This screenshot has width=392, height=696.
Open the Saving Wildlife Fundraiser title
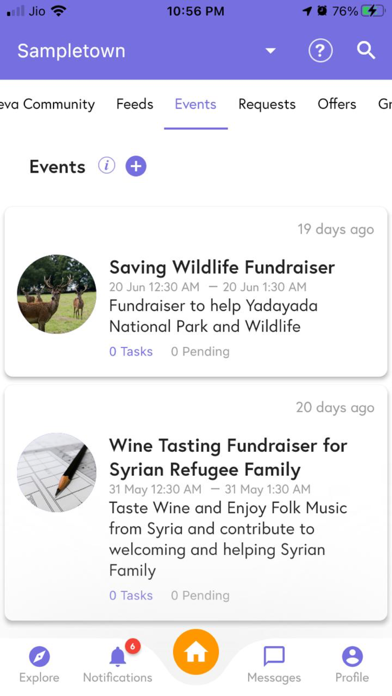click(222, 267)
